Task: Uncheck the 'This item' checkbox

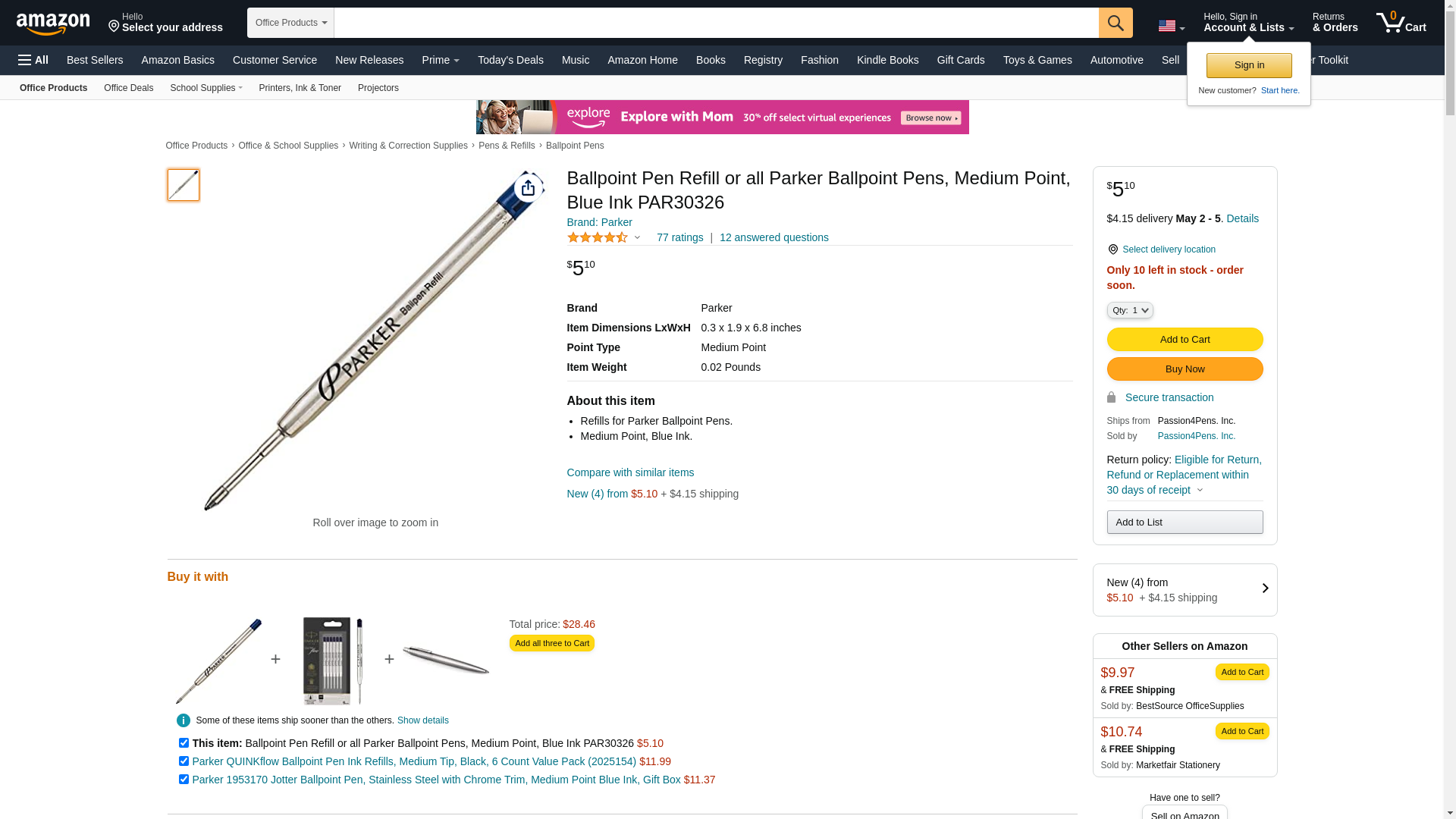Action: click(x=184, y=743)
